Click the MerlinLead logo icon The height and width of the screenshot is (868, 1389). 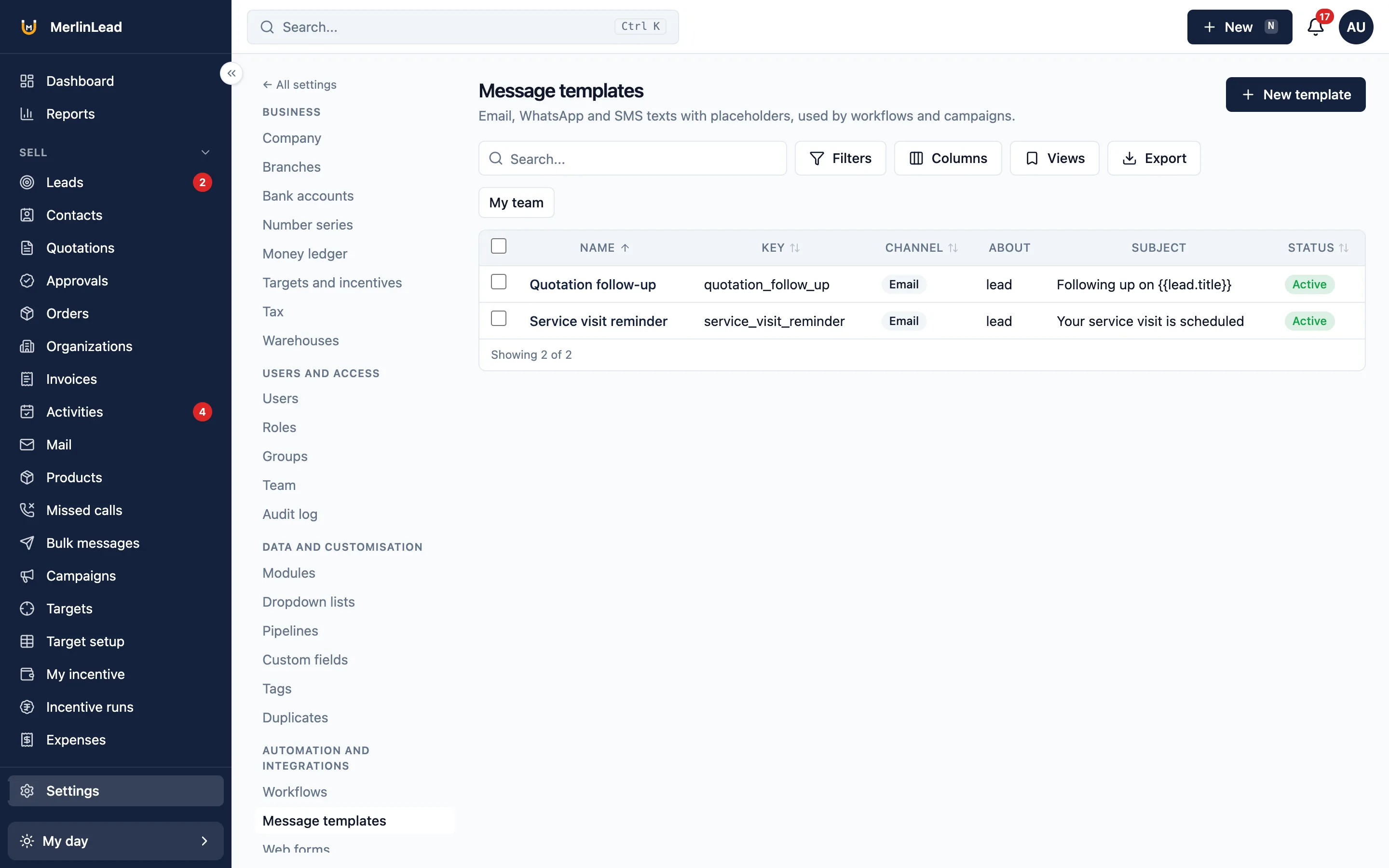coord(29,27)
